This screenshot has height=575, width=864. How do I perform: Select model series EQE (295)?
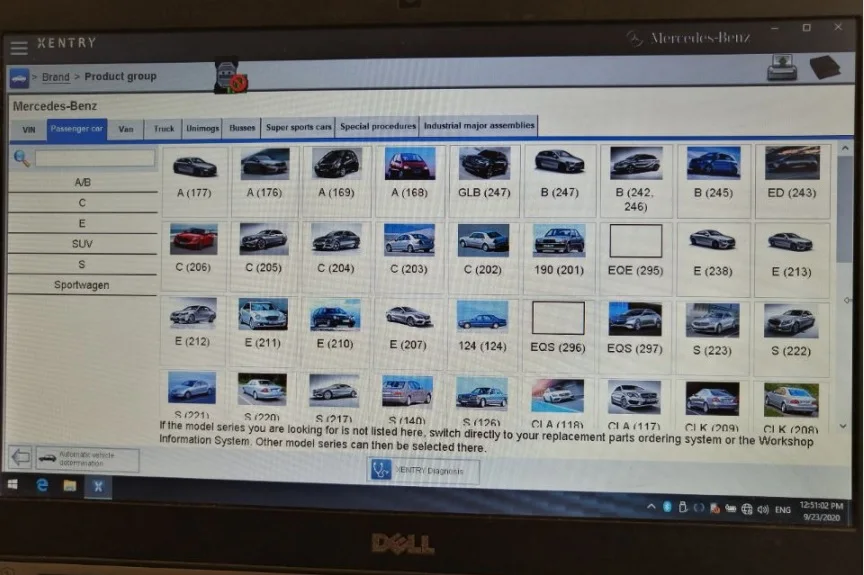coord(635,260)
